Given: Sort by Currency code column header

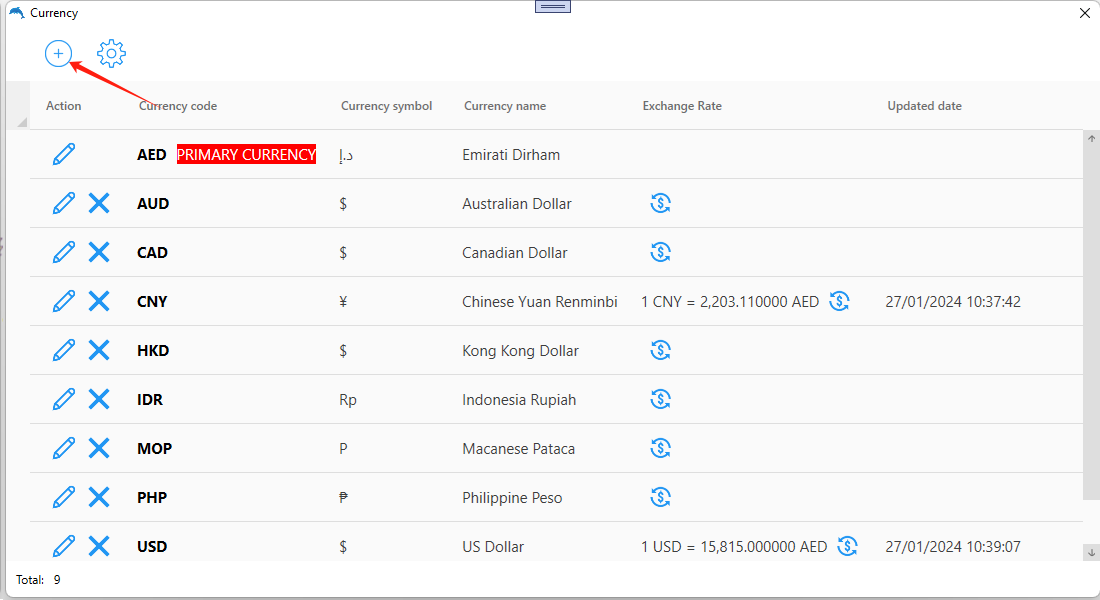Looking at the screenshot, I should tap(178, 106).
